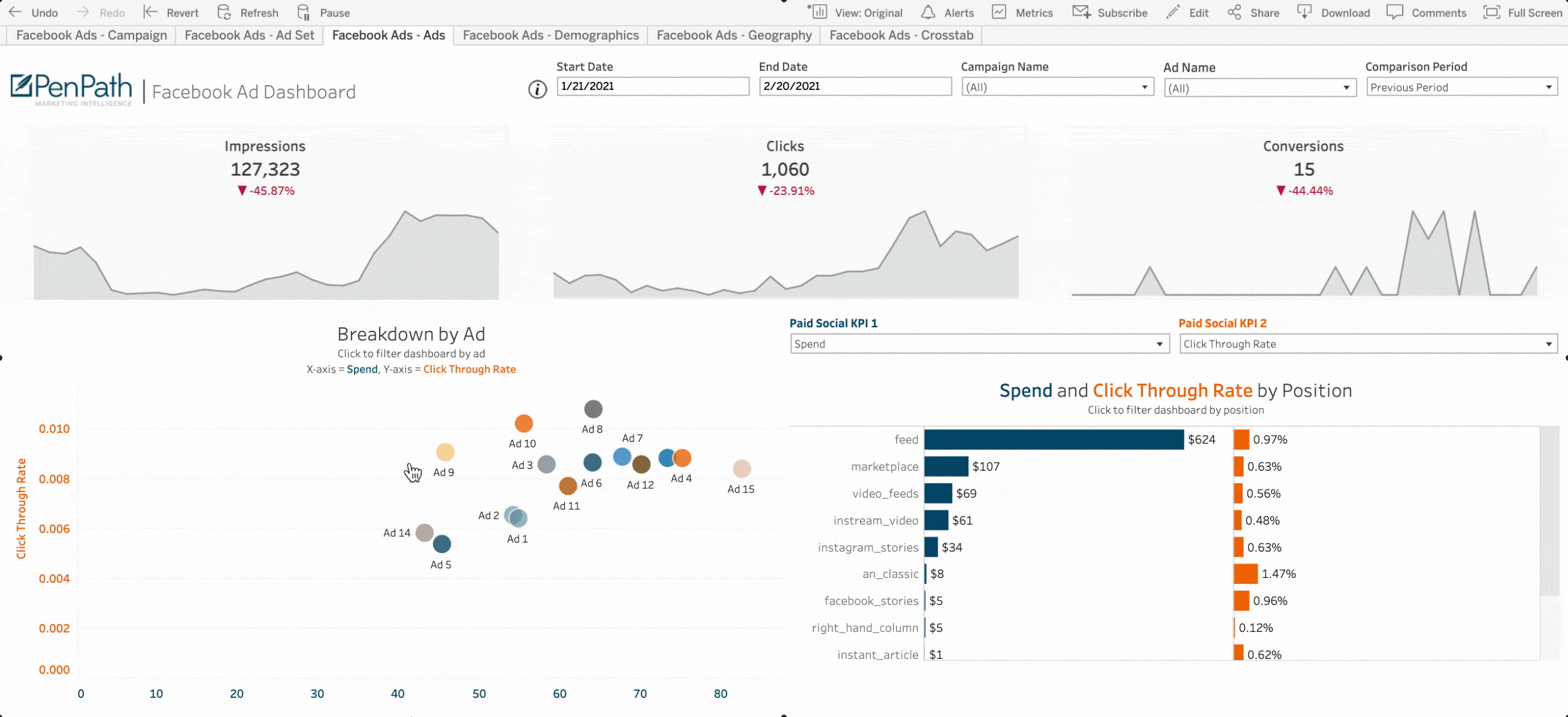Click the marketplace spend bar
Viewport: 1568px width, 717px height.
(x=946, y=466)
